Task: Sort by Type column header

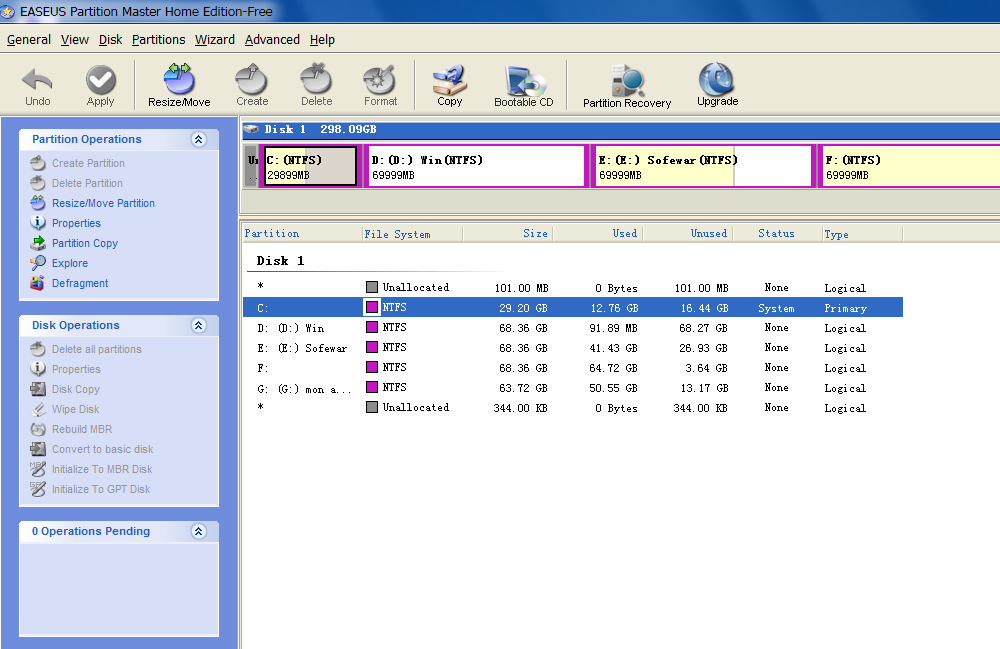Action: point(862,233)
